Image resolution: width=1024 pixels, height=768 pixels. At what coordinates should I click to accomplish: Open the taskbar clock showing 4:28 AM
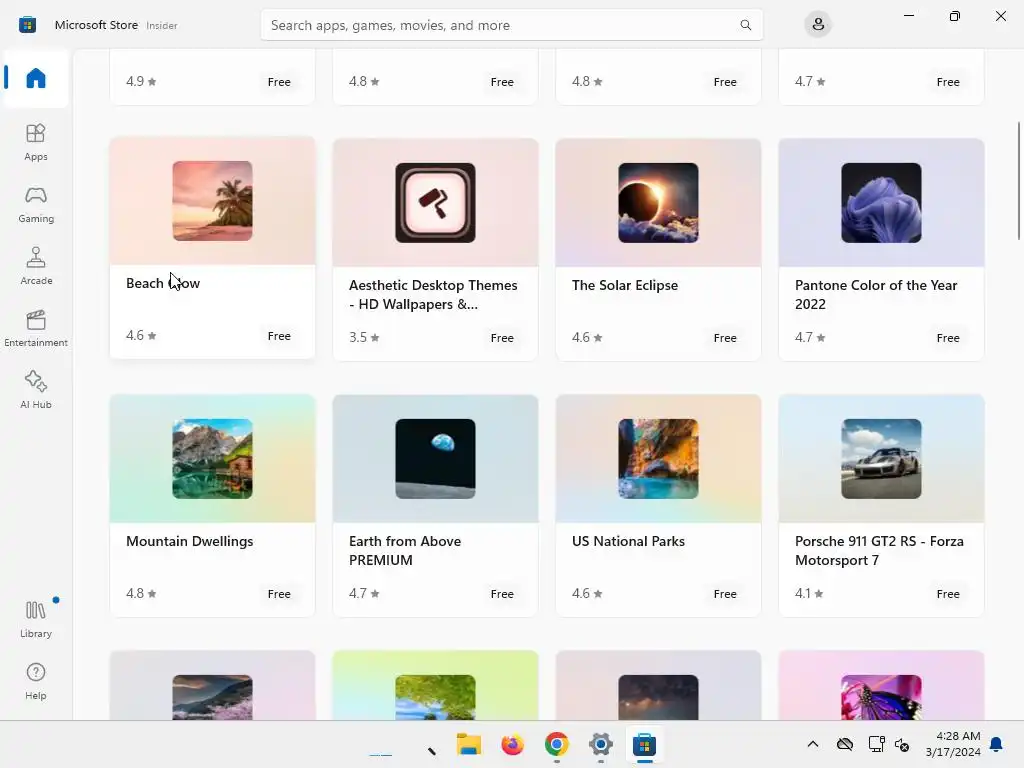(953, 744)
